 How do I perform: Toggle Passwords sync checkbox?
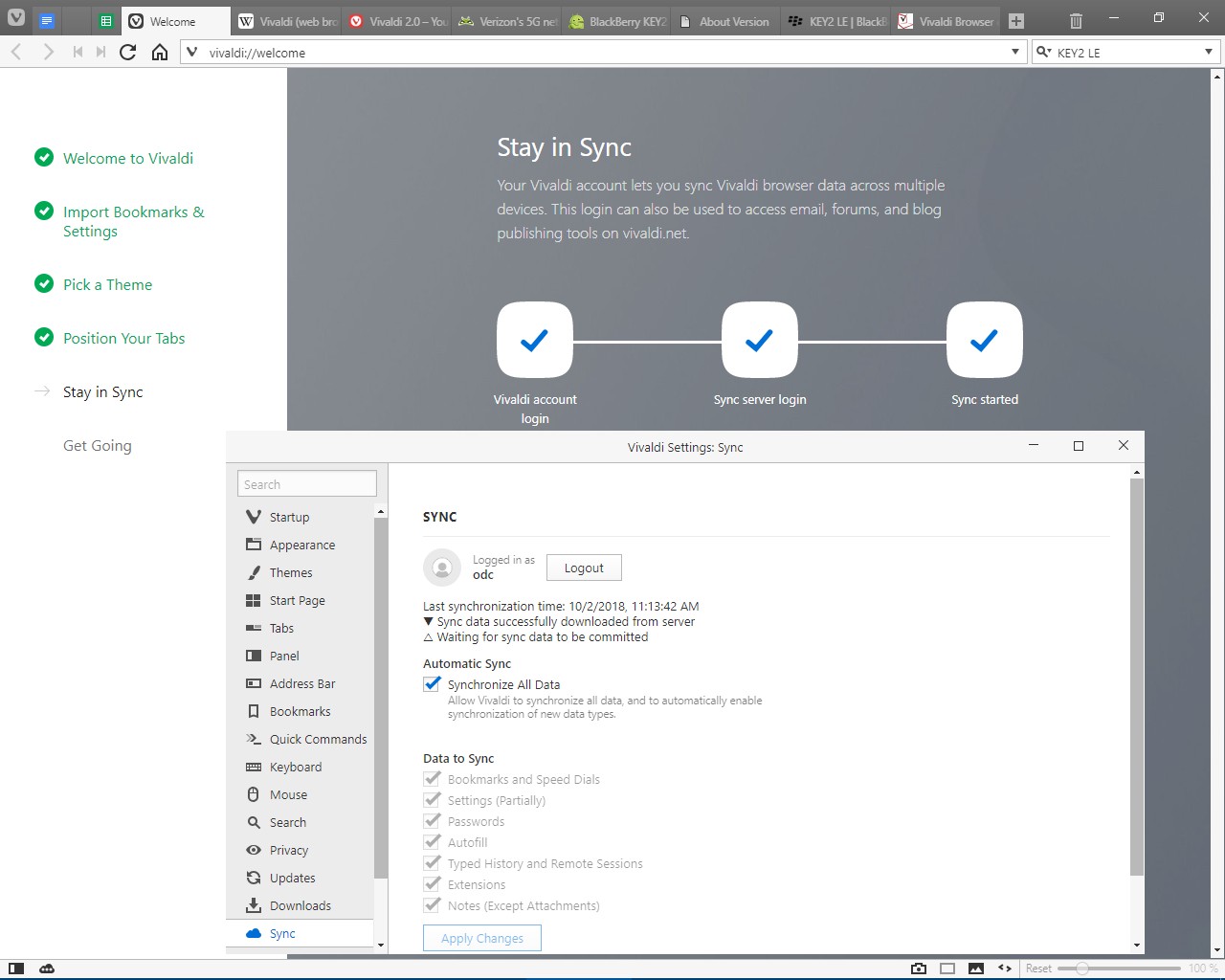(433, 820)
